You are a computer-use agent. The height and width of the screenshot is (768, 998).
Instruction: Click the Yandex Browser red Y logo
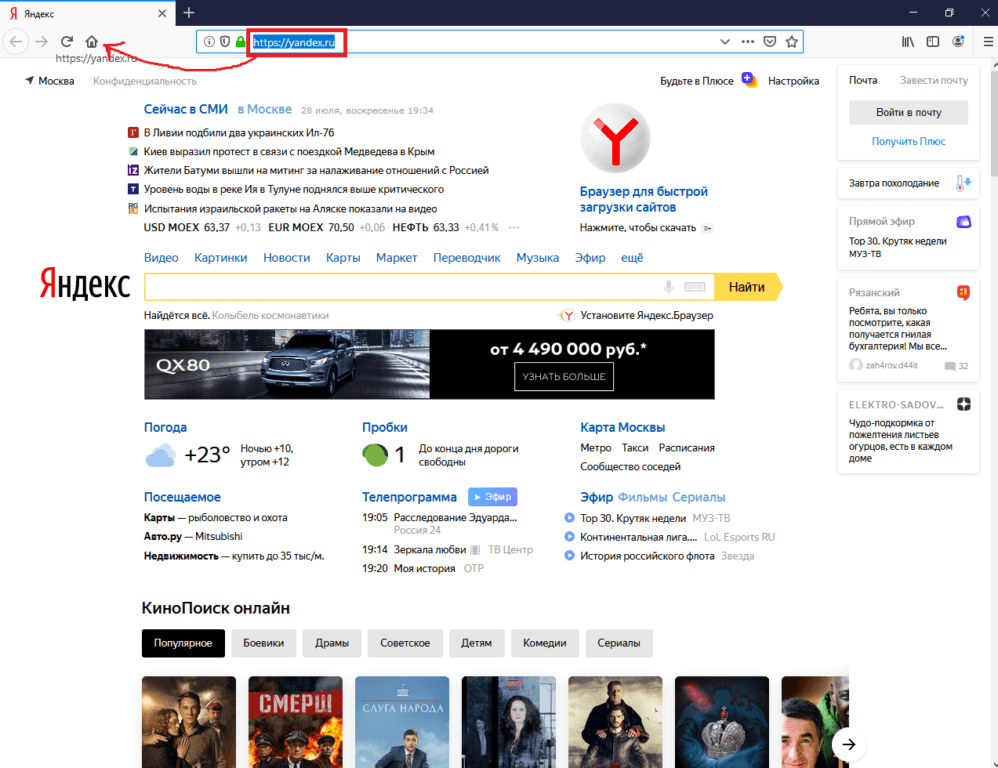click(x=615, y=138)
